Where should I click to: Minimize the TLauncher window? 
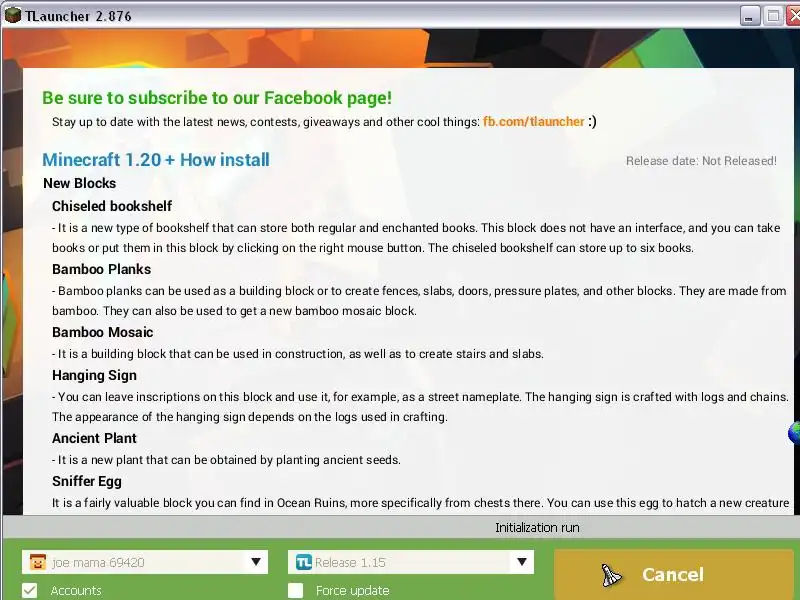coord(749,16)
